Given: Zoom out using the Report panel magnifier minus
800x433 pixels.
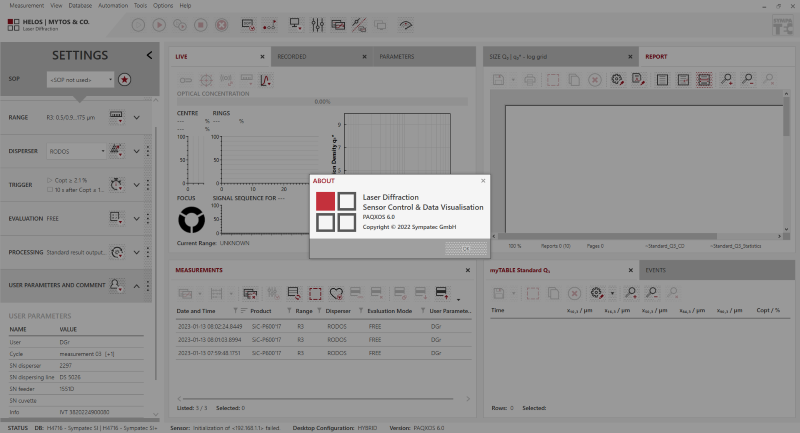Looking at the screenshot, I should point(747,80).
